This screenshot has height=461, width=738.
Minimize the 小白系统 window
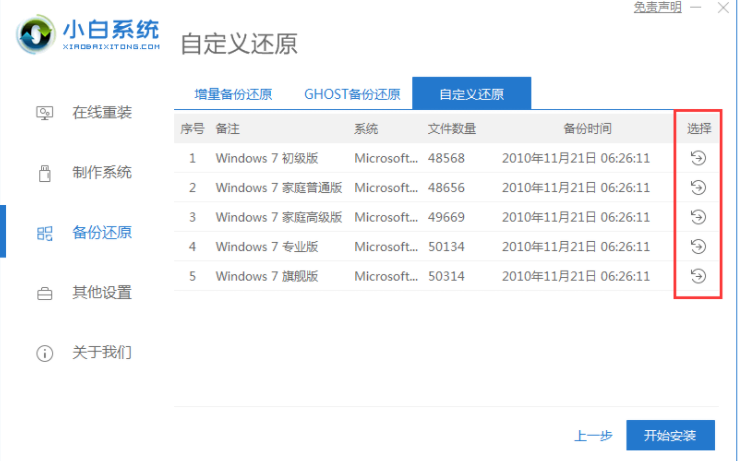point(696,8)
